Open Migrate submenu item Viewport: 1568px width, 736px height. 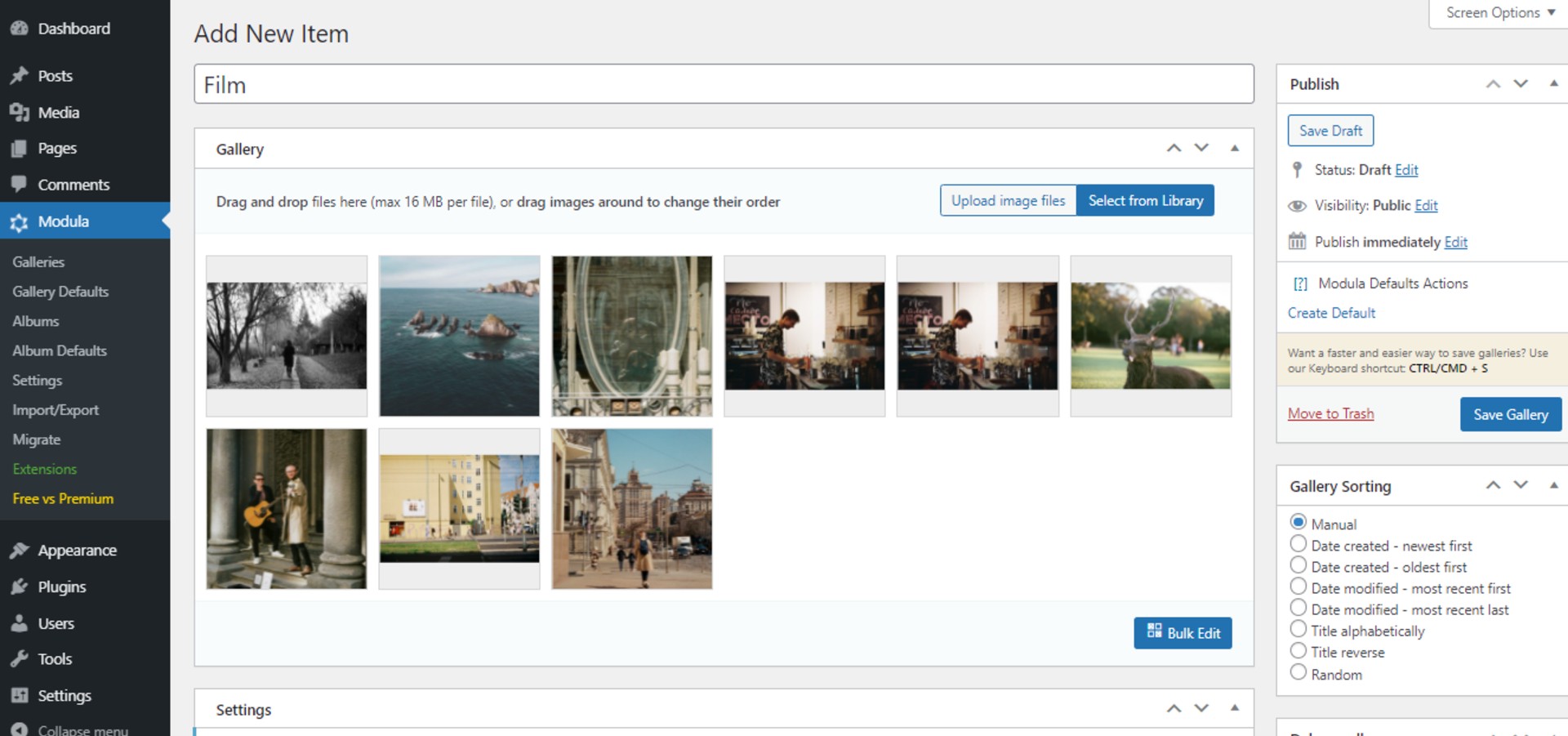pyautogui.click(x=37, y=439)
